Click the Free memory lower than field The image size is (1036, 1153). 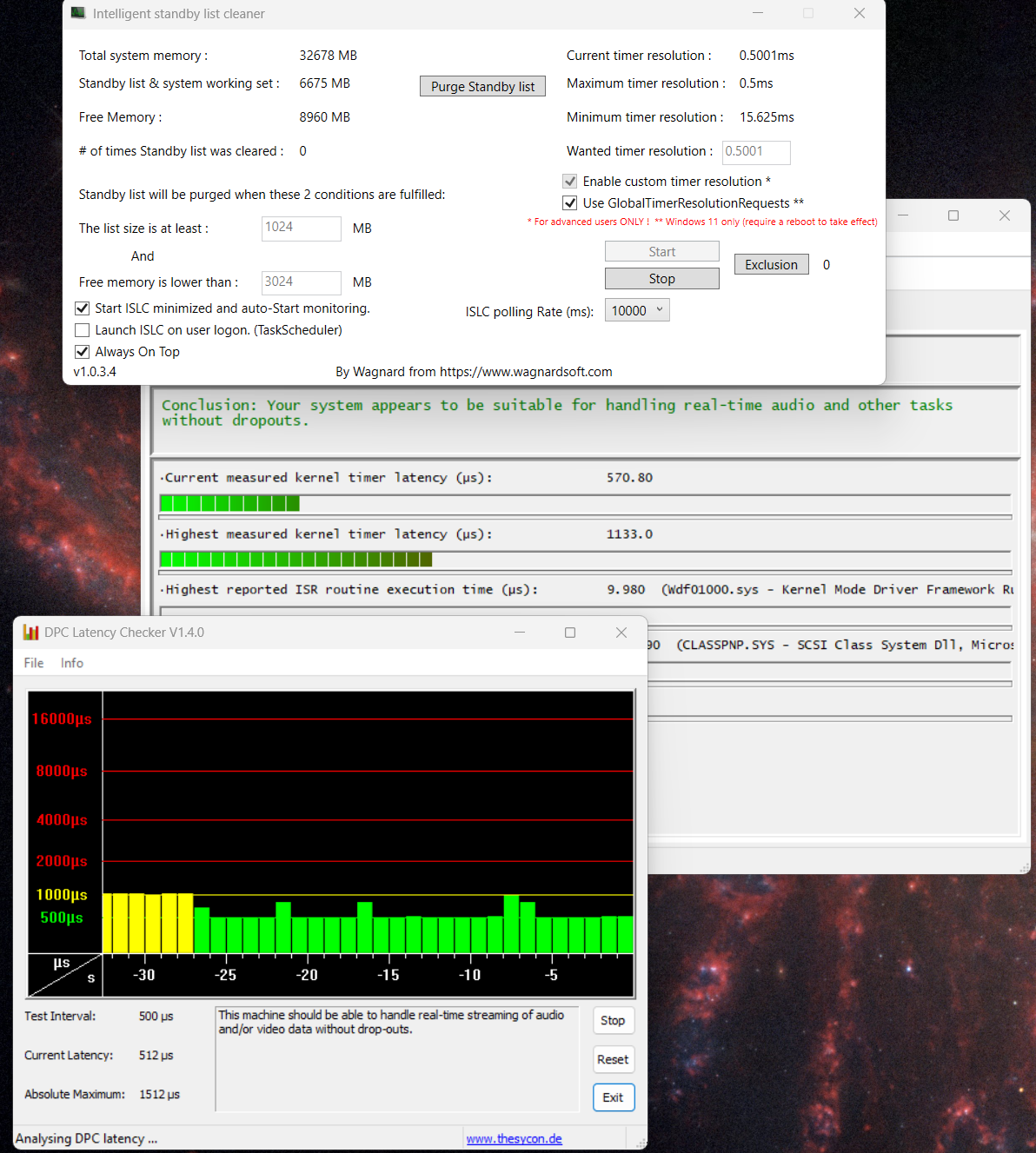point(301,282)
